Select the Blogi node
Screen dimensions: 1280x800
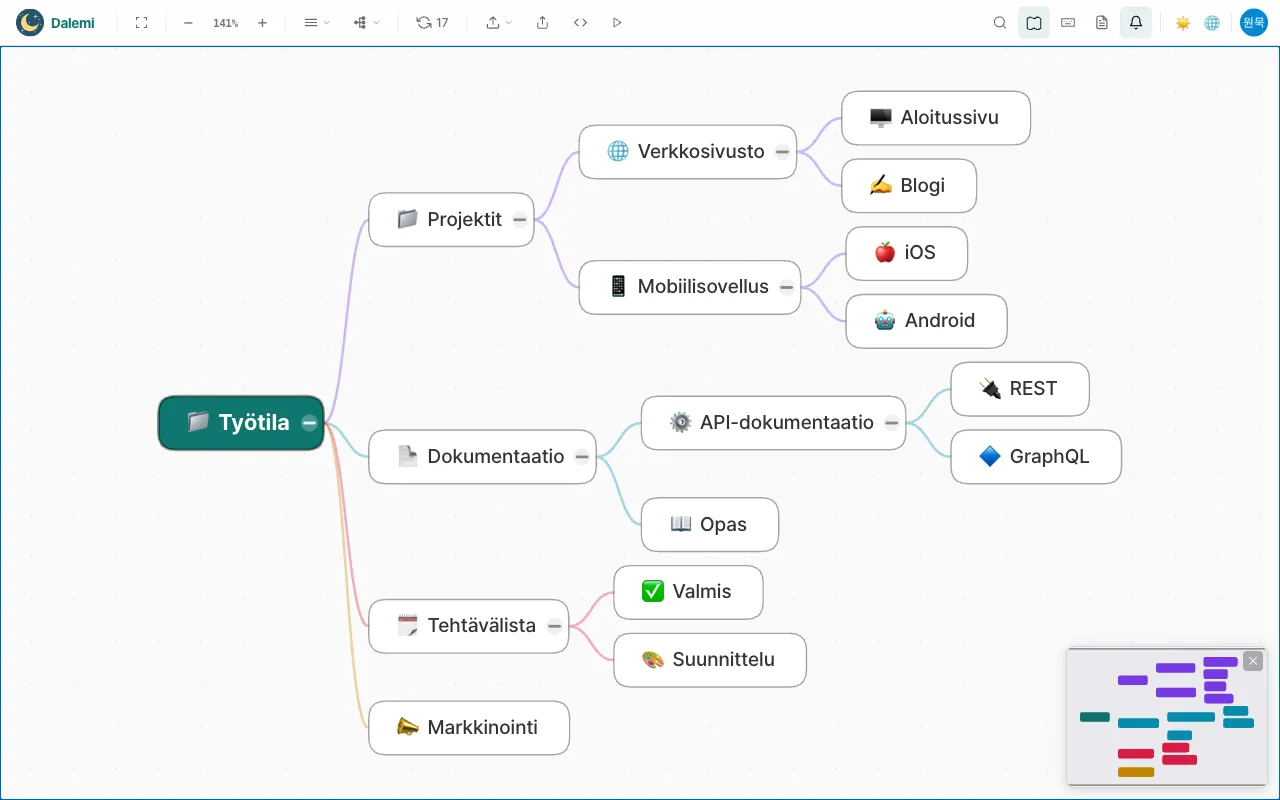click(x=909, y=186)
